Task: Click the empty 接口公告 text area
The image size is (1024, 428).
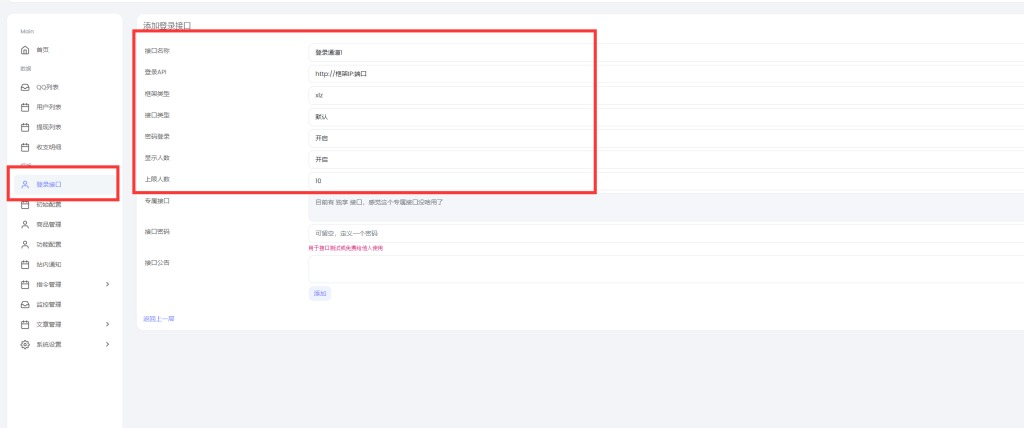Action: coord(666,269)
